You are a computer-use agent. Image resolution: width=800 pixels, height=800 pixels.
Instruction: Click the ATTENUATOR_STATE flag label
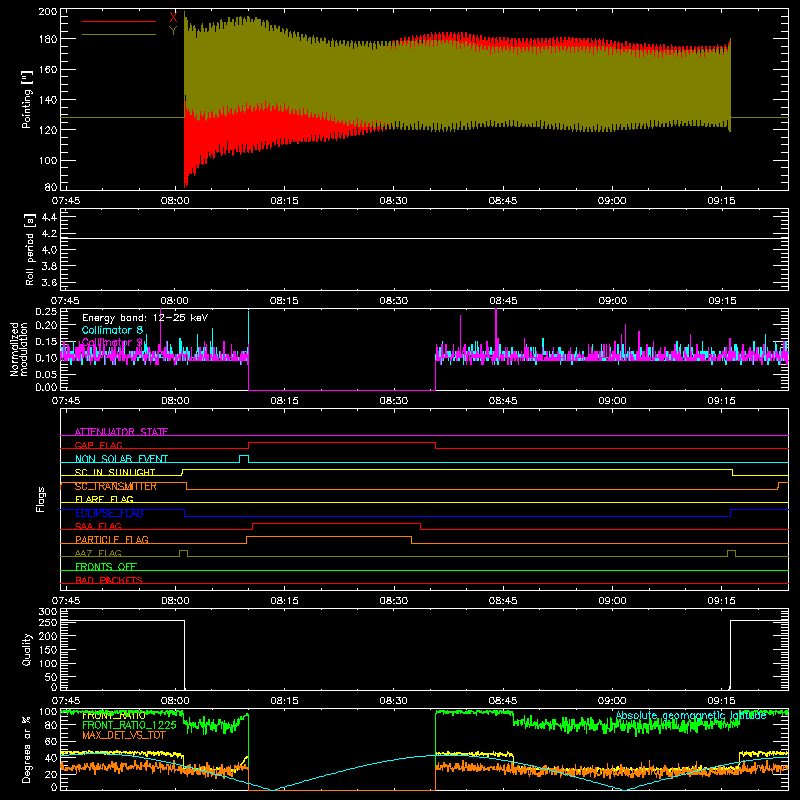(121, 432)
